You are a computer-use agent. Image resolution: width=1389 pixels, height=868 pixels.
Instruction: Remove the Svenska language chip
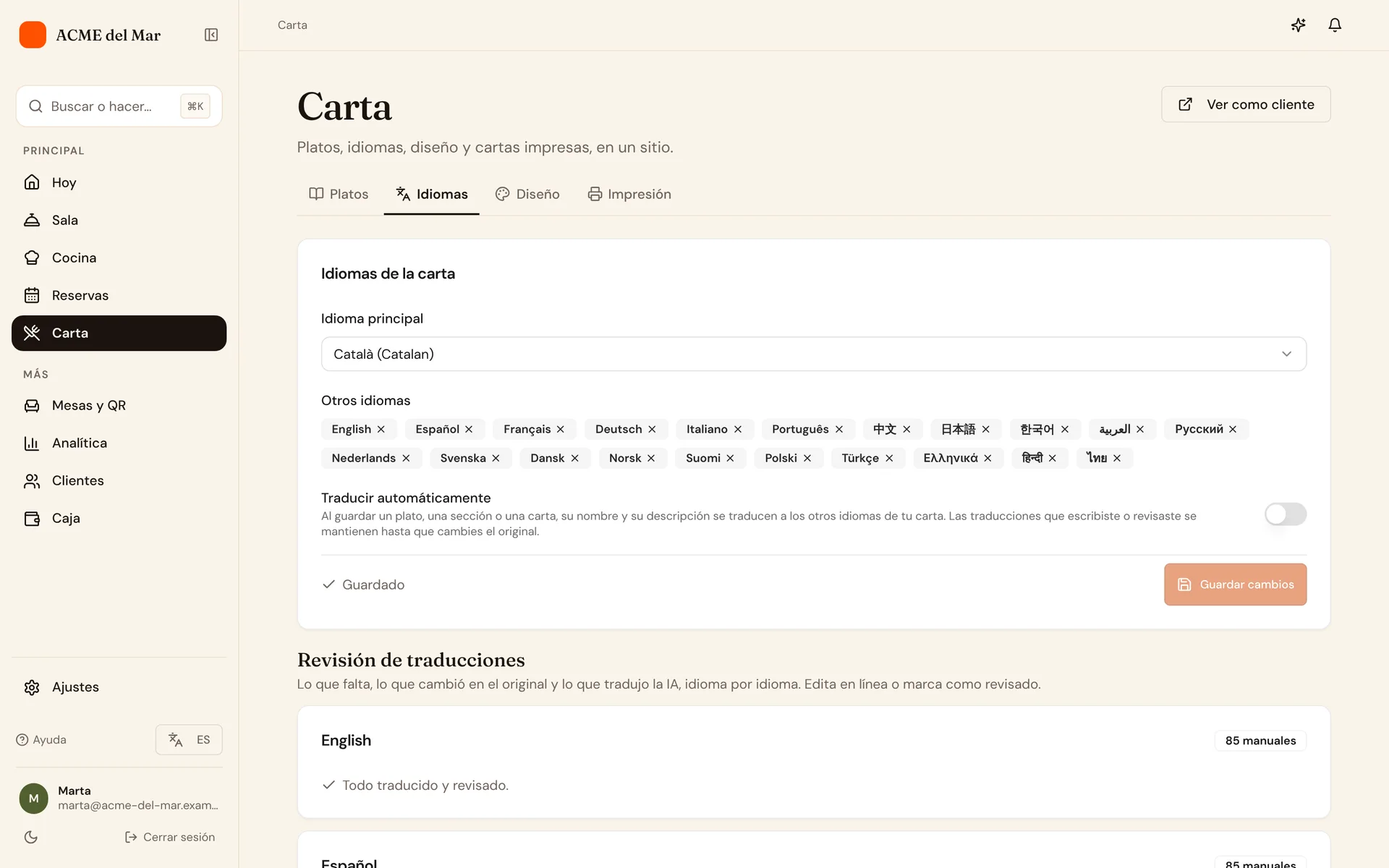(x=496, y=458)
